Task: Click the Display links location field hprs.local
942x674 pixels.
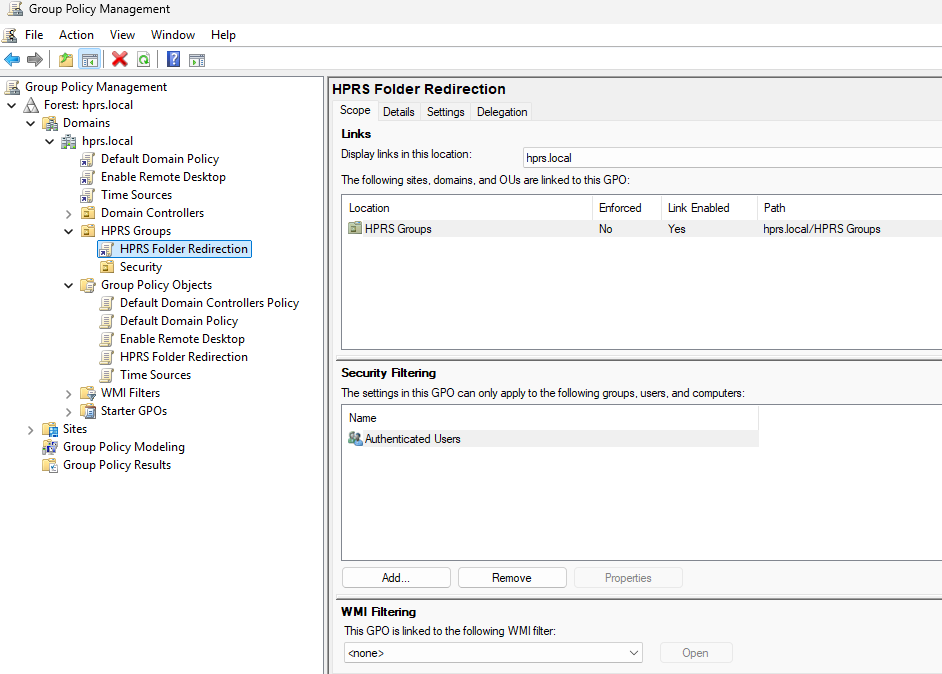Action: (x=732, y=158)
